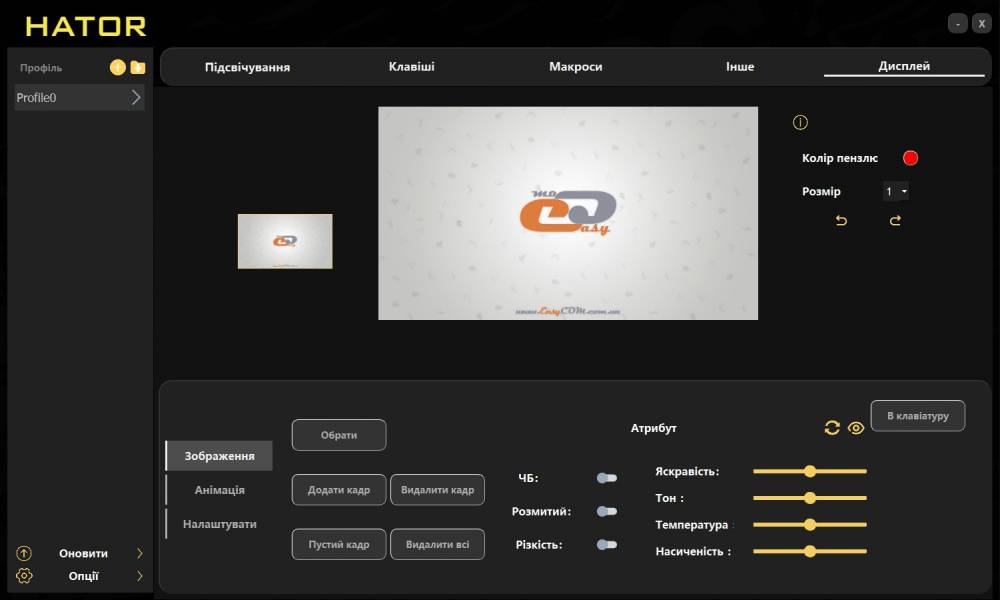This screenshot has width=1000, height=600.
Task: Click the add profile plus icon
Action: (117, 67)
